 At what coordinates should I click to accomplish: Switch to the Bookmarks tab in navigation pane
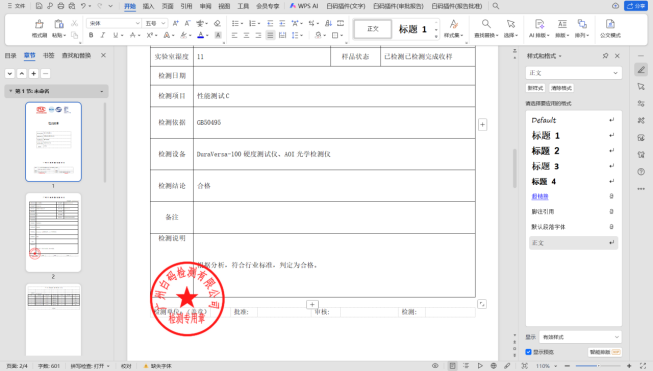pyautogui.click(x=49, y=55)
